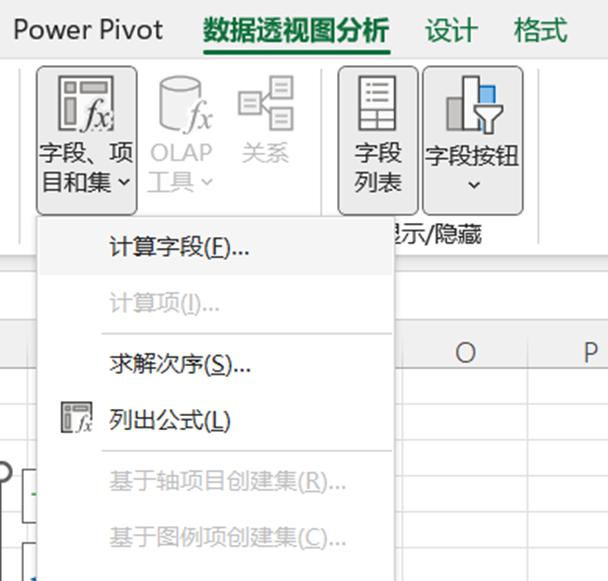The height and width of the screenshot is (581, 608).
Task: Select column P header
Action: tap(590, 352)
